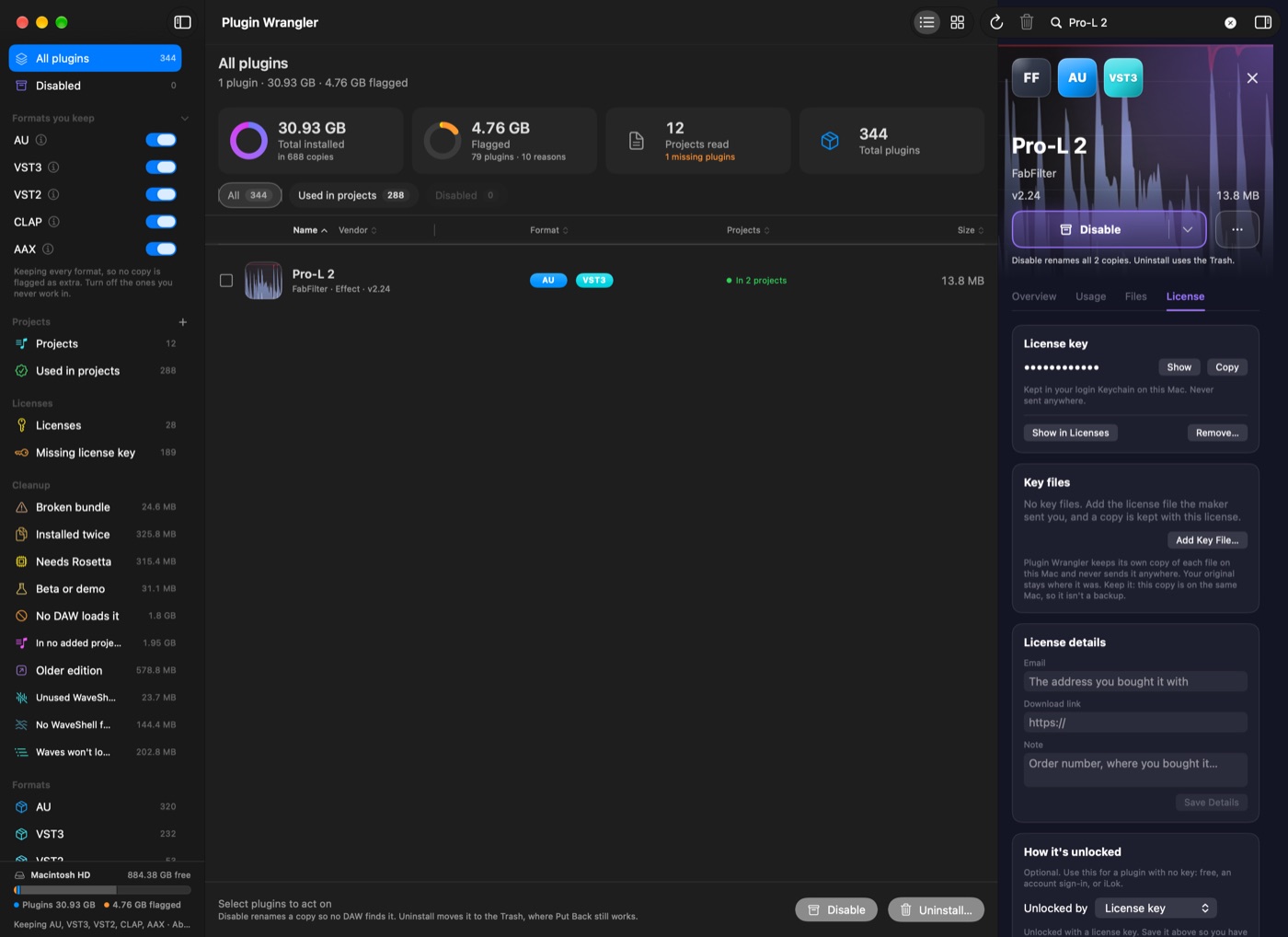This screenshot has width=1288, height=937.
Task: Toggle the VST3 format switch
Action: click(161, 168)
